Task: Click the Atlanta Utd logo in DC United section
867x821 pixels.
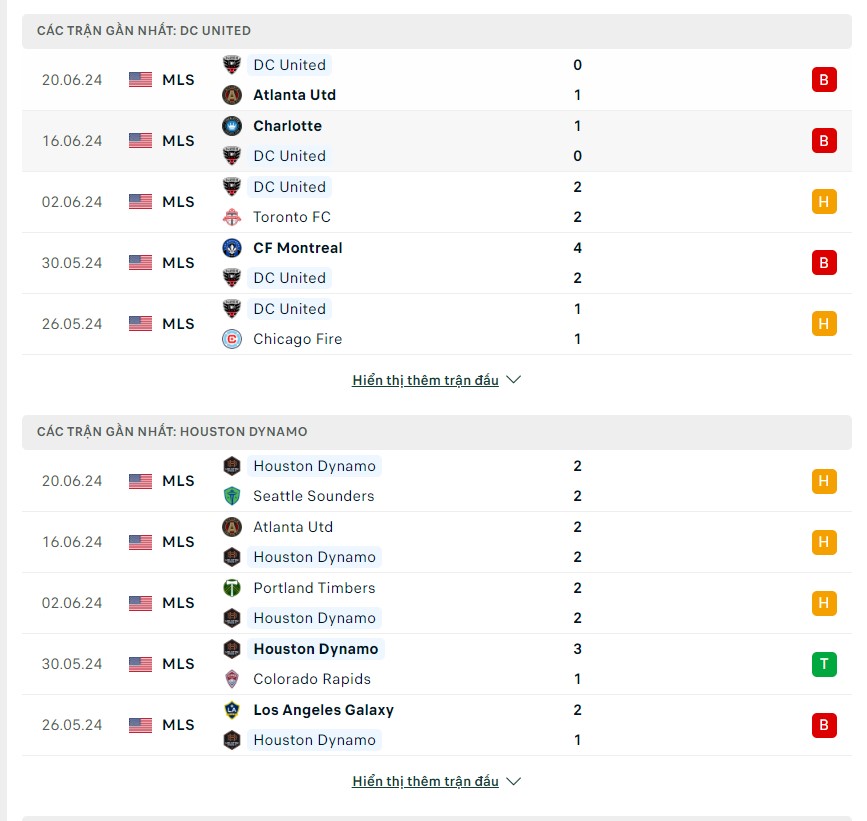Action: coord(232,95)
